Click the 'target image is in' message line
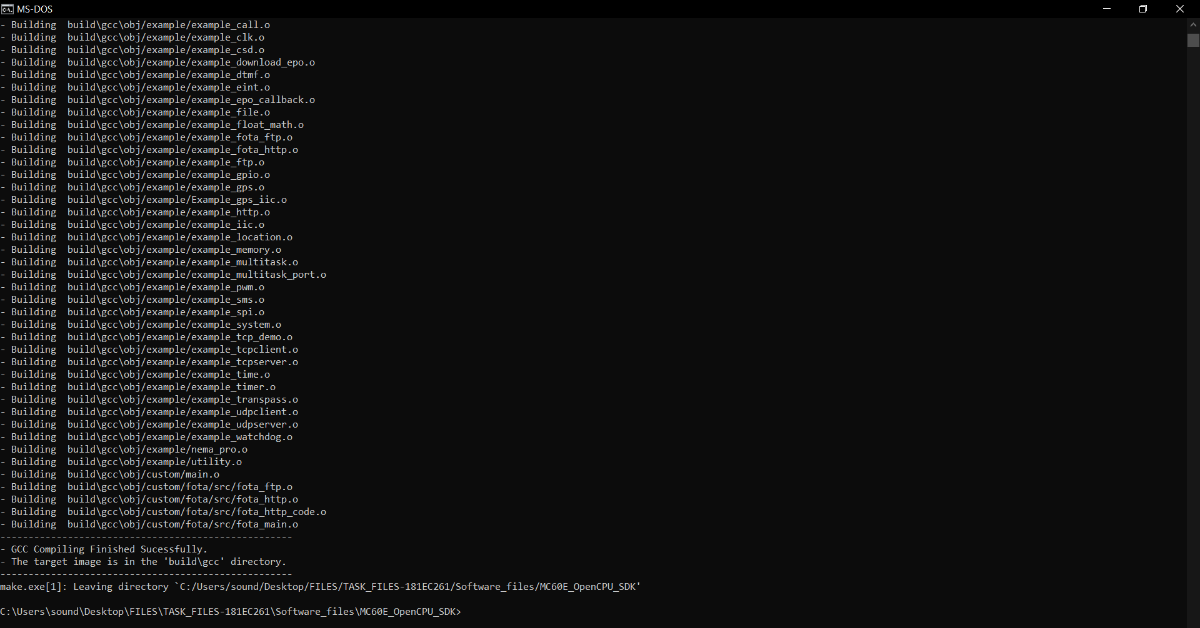1200x628 pixels. click(x=143, y=562)
